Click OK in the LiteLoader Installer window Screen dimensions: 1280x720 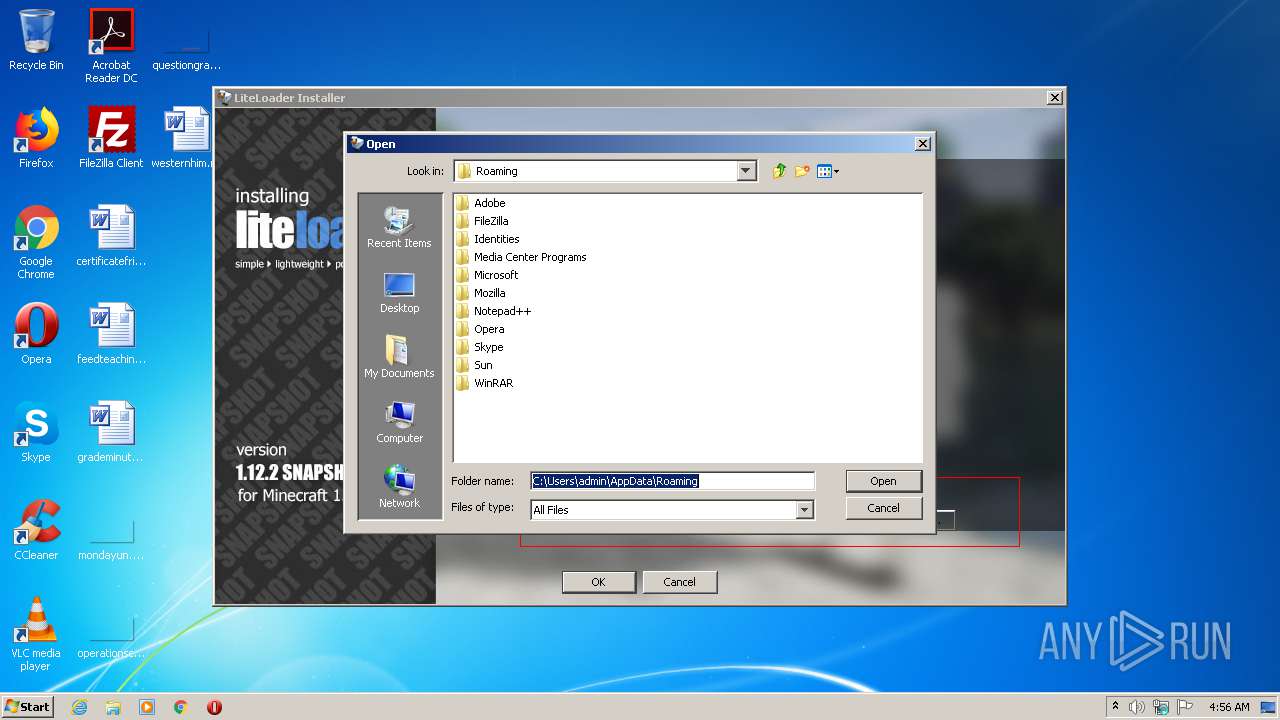pos(598,582)
